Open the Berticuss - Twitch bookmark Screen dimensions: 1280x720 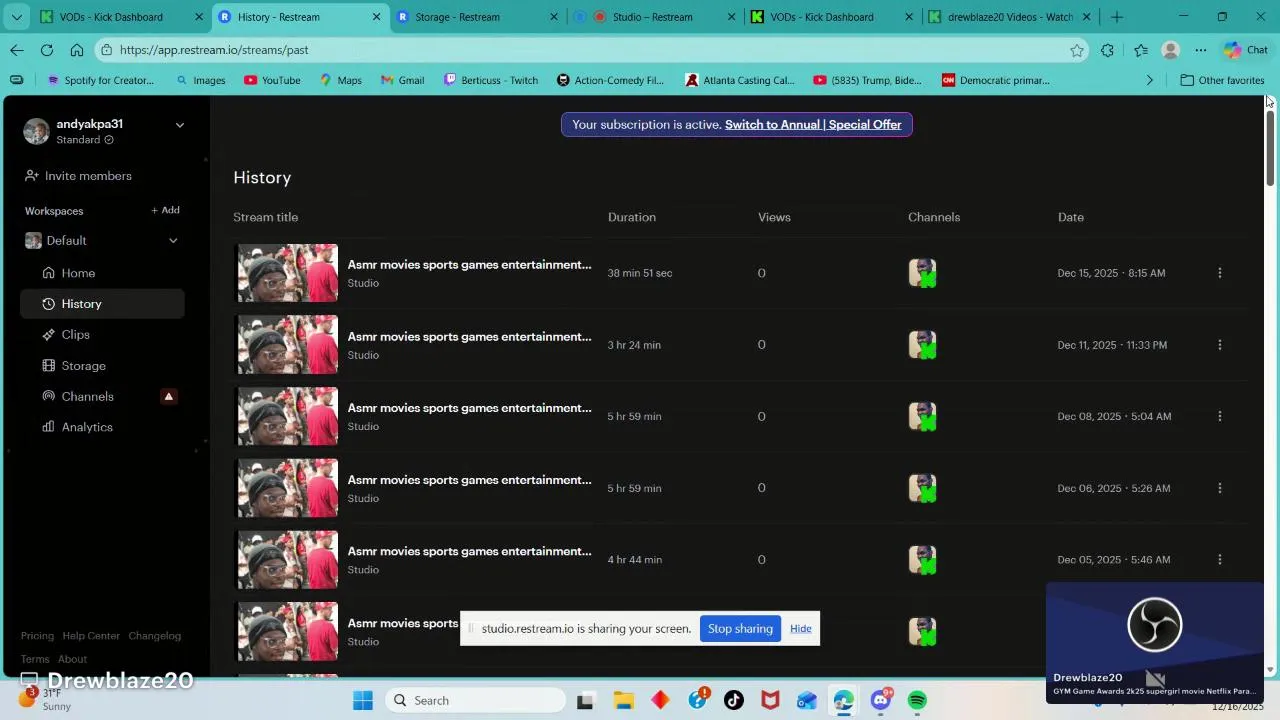491,80
